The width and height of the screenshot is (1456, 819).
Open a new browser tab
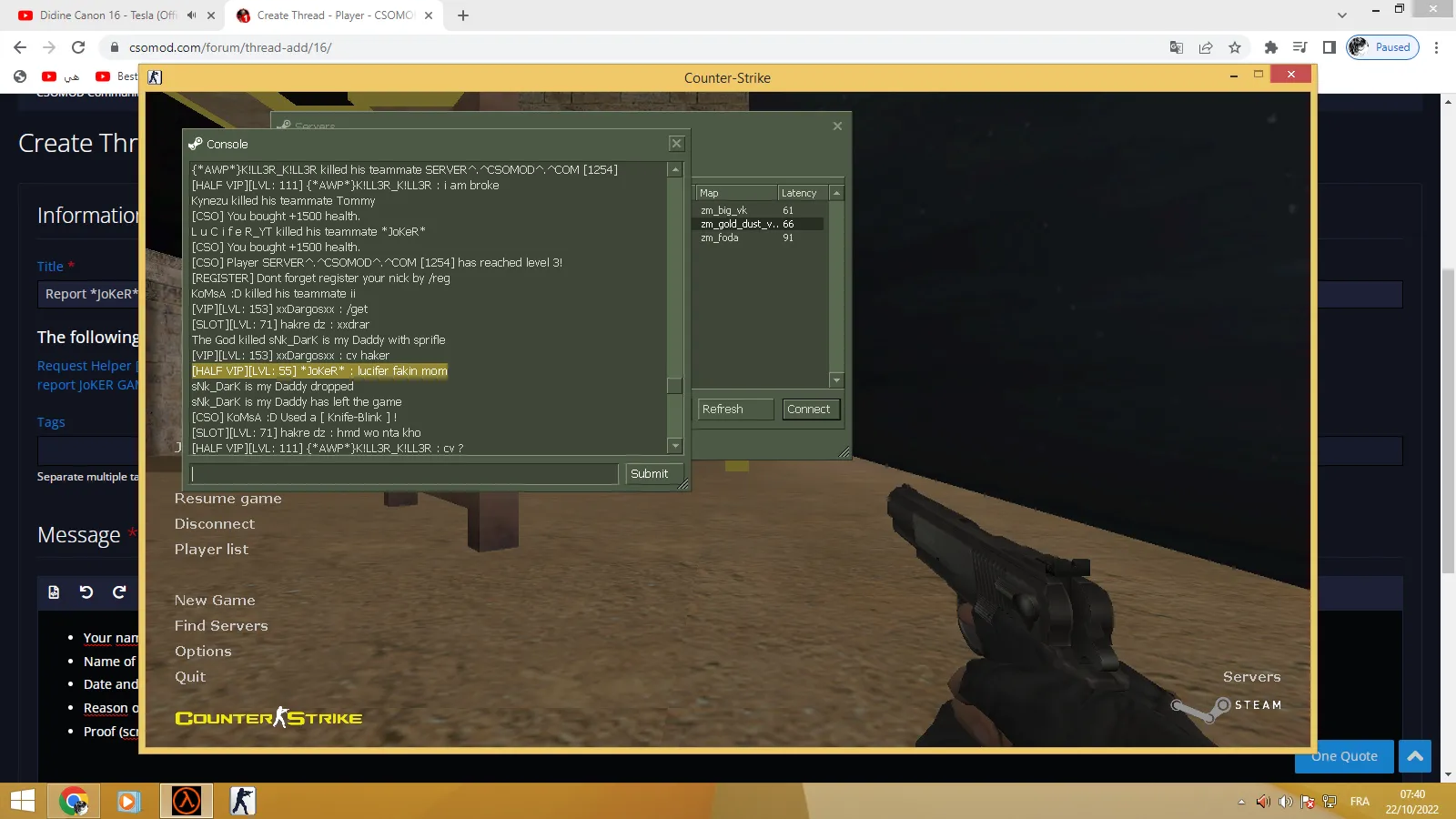463,15
